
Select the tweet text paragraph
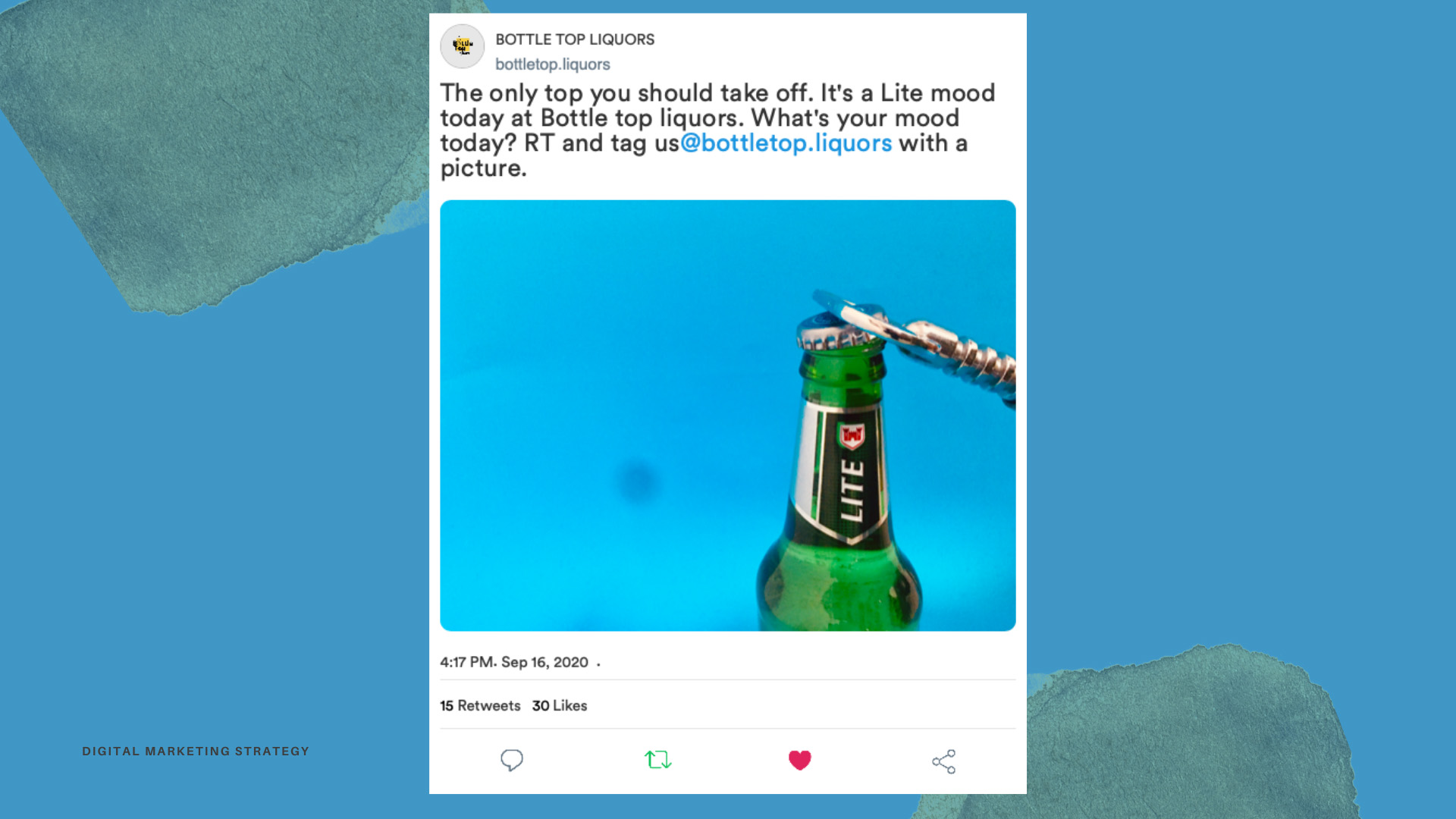click(x=717, y=130)
